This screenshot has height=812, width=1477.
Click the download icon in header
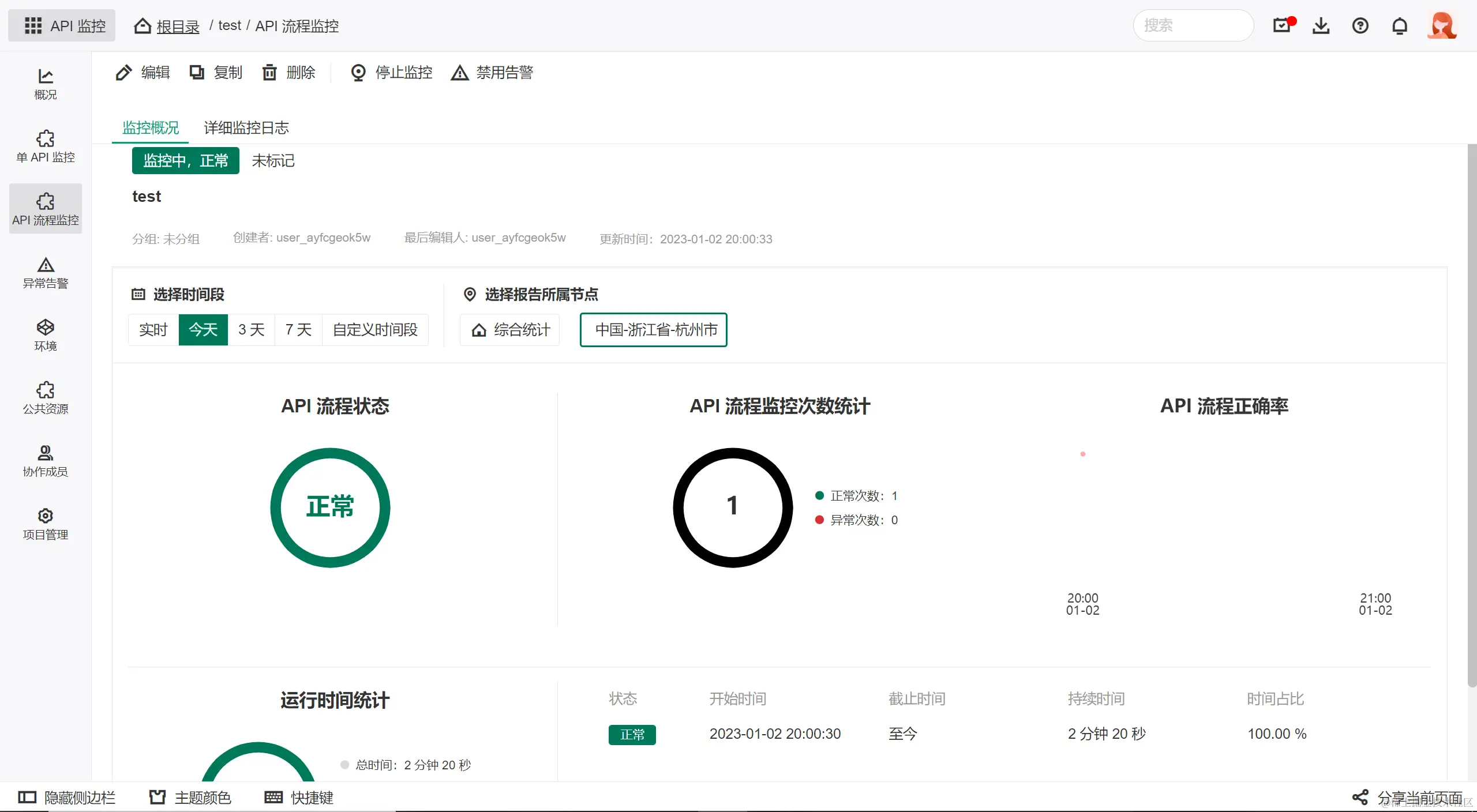click(1321, 26)
